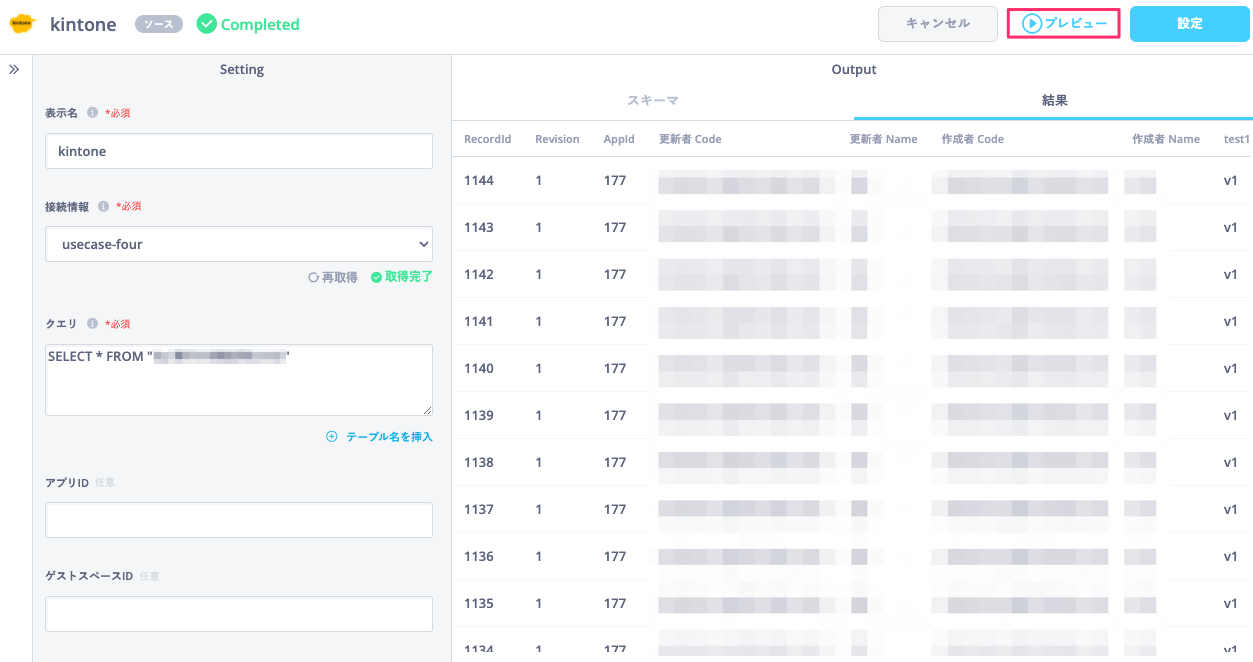Click the blue 設定 button
The width and height of the screenshot is (1253, 662).
tap(1190, 24)
